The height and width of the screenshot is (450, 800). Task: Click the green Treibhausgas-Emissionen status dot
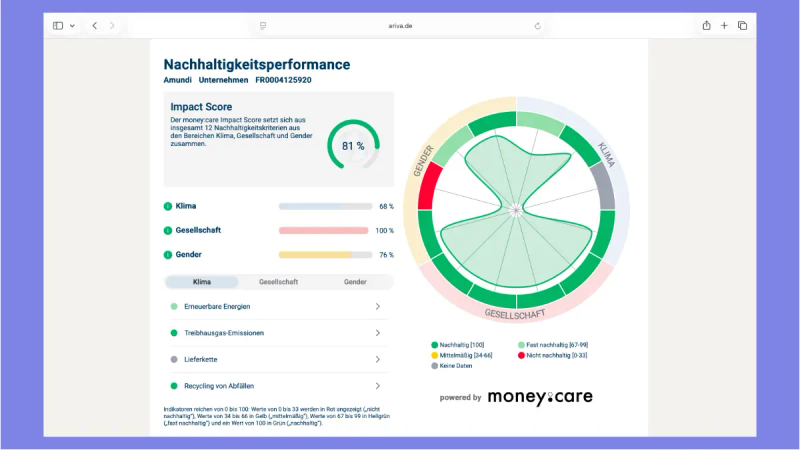tap(174, 333)
